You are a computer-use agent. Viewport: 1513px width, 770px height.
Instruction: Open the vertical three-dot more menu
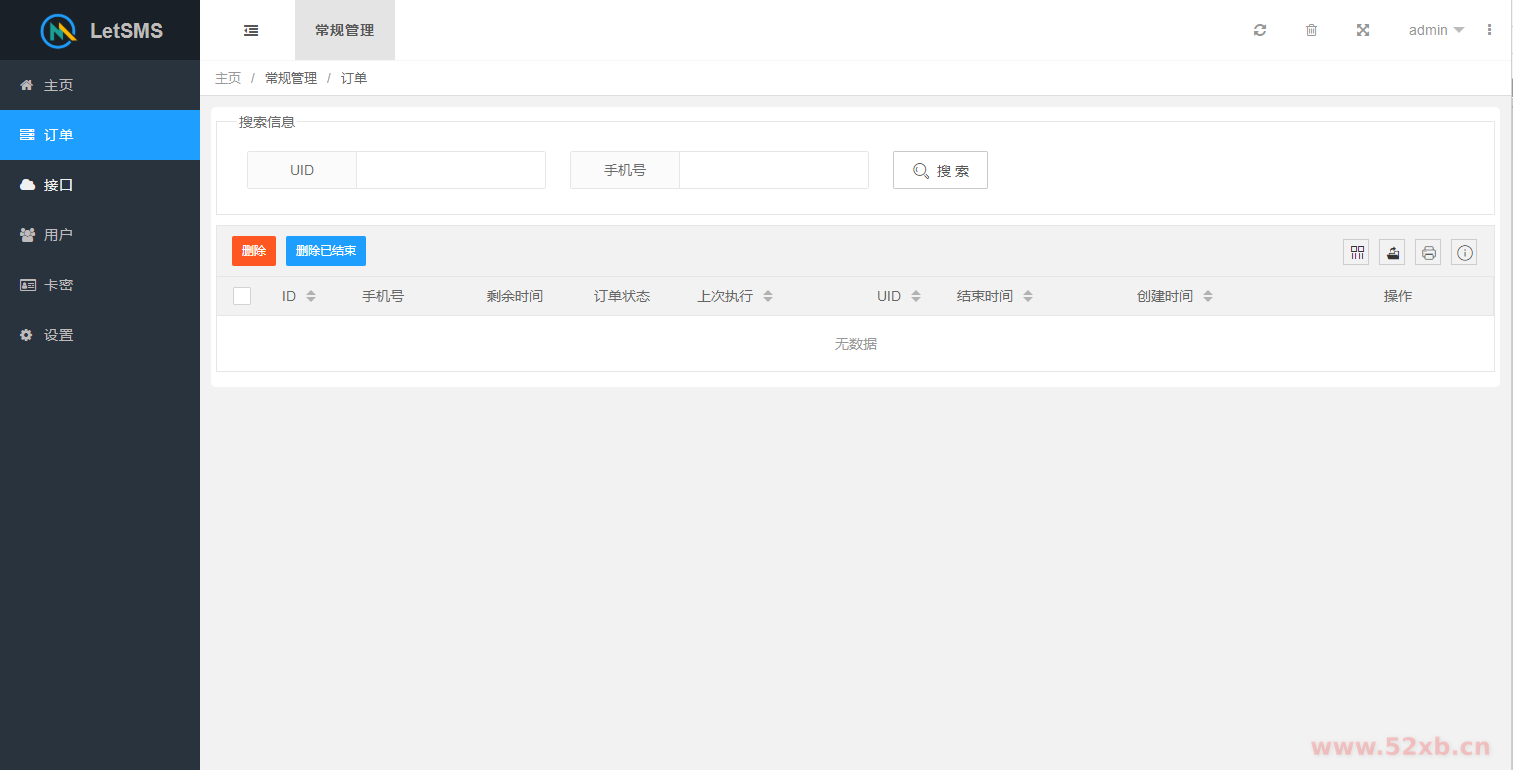pyautogui.click(x=1489, y=30)
